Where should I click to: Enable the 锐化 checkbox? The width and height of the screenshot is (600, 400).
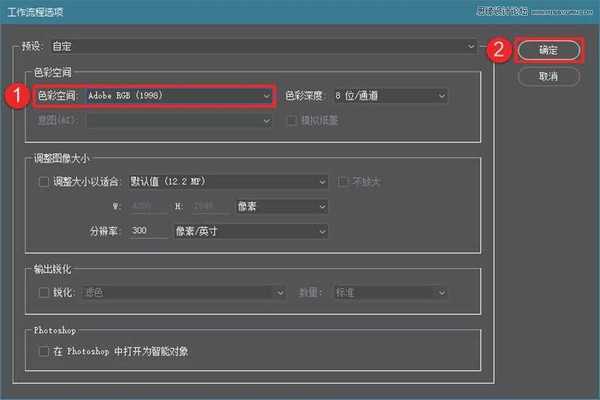(x=44, y=293)
